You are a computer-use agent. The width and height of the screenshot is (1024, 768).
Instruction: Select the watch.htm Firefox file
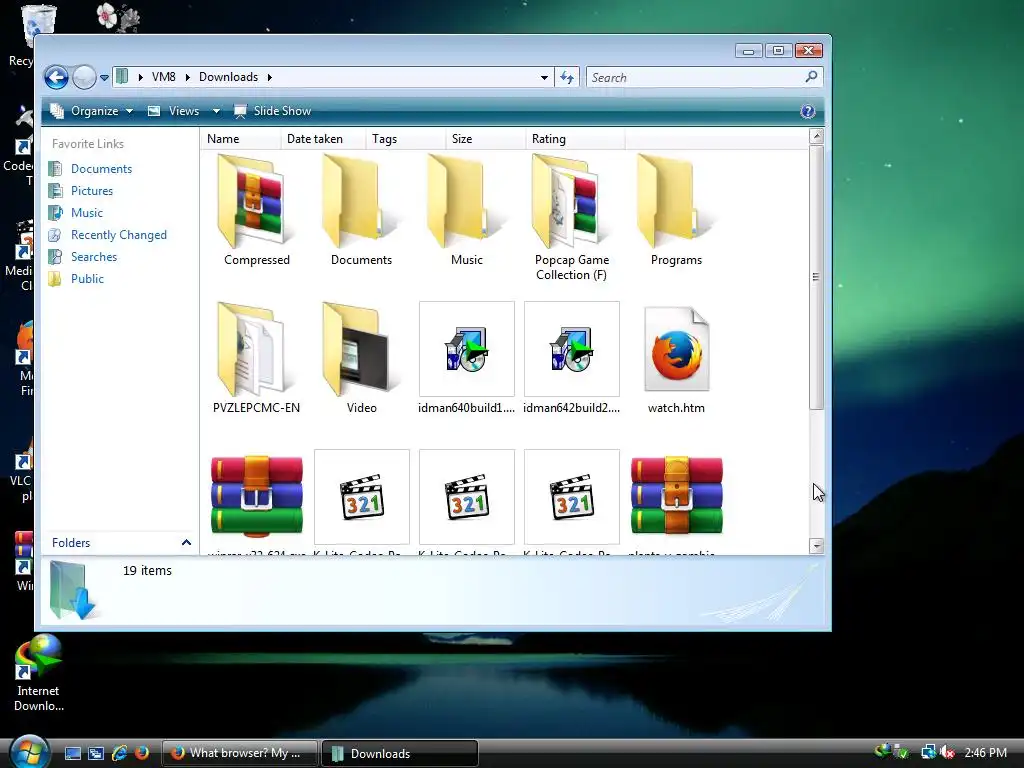click(x=676, y=357)
